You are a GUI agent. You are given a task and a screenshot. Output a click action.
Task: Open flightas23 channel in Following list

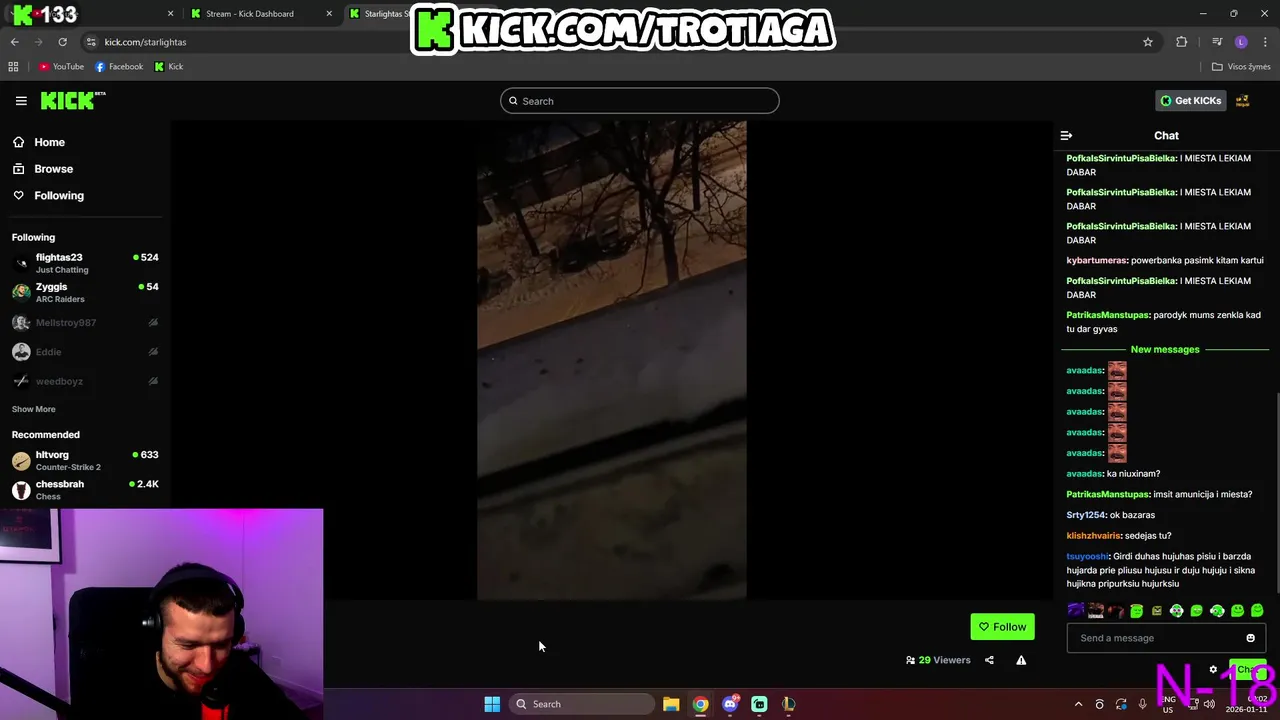[x=85, y=263]
